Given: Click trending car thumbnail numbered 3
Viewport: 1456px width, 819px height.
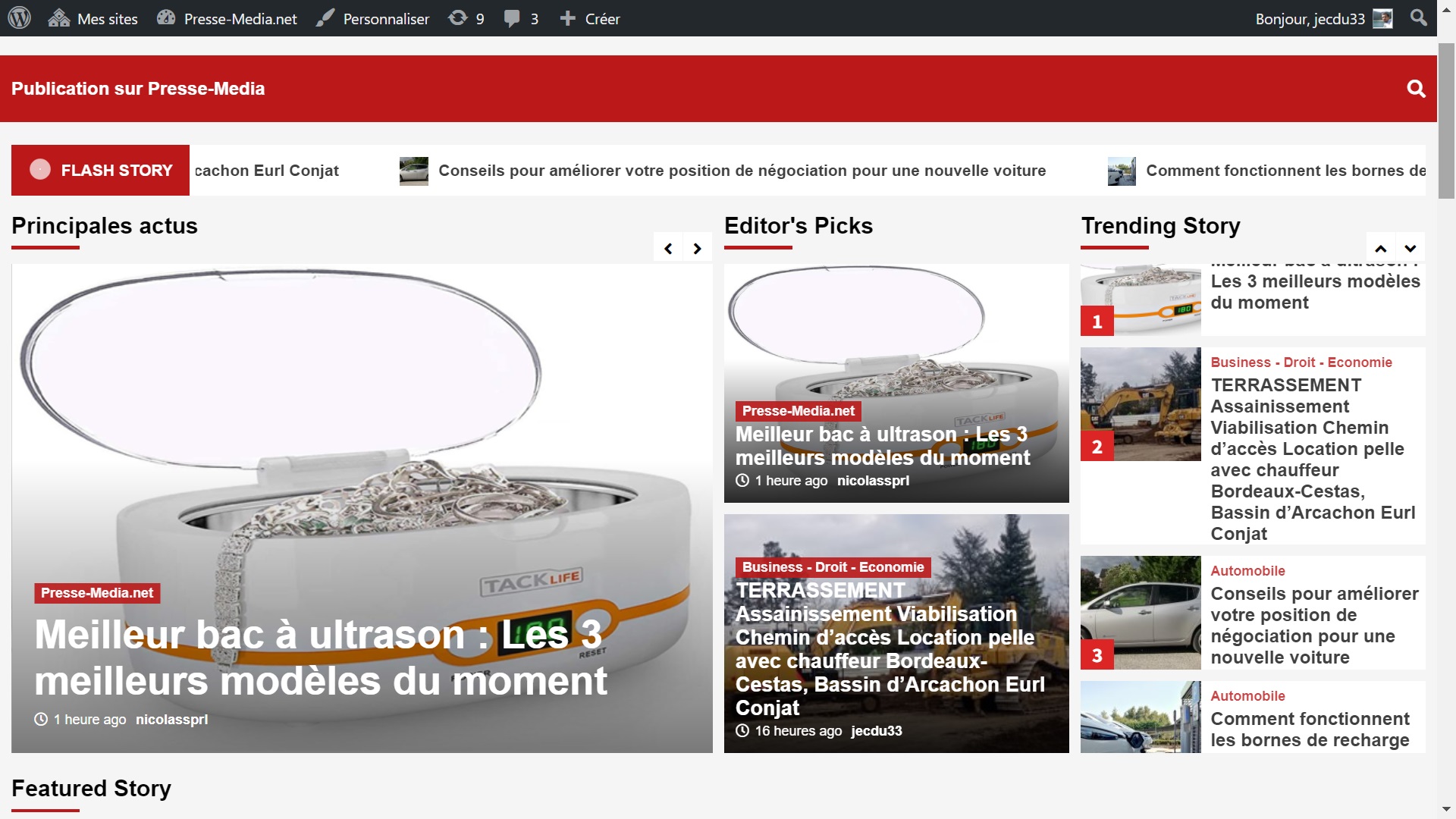Looking at the screenshot, I should (x=1141, y=613).
